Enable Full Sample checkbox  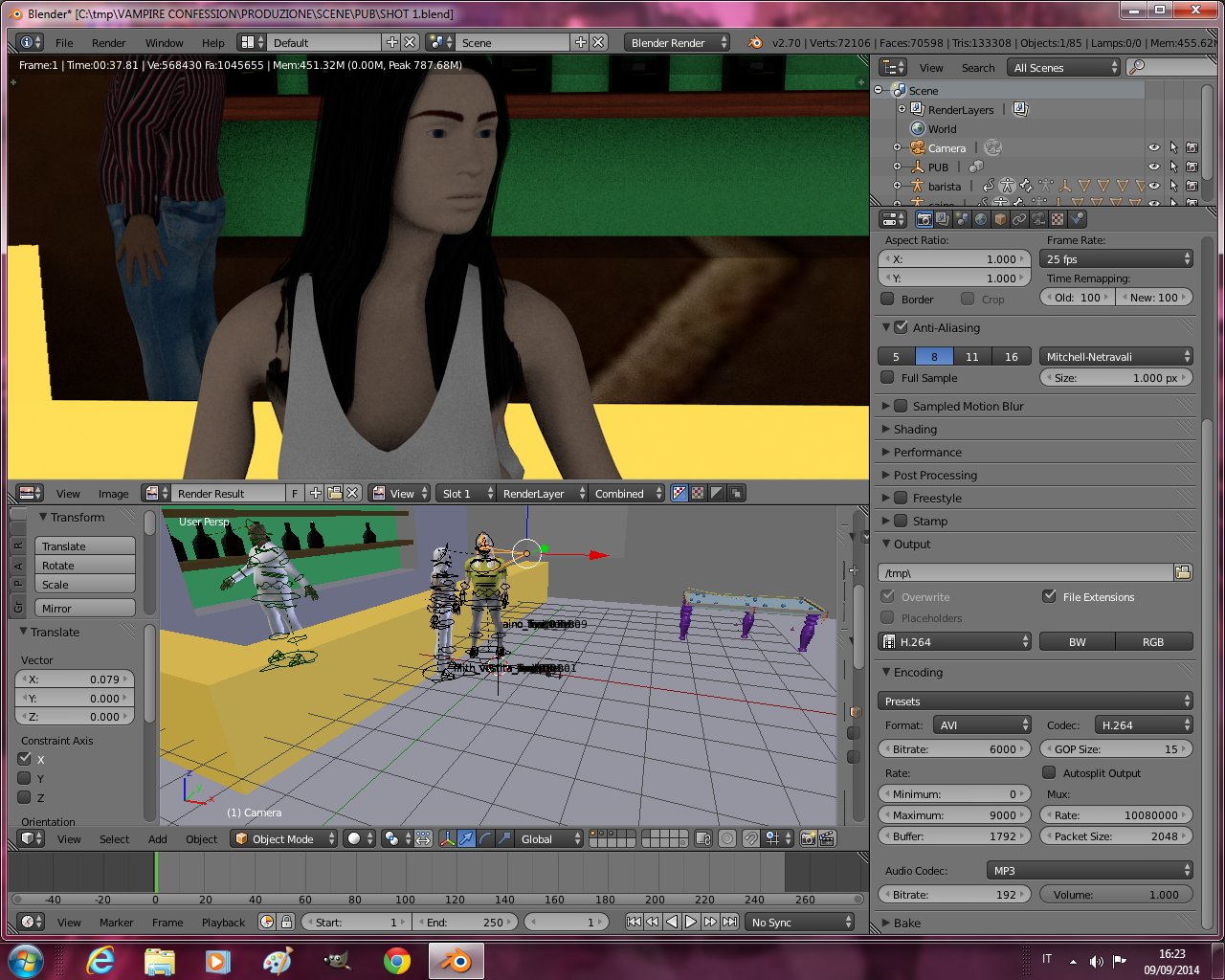point(887,378)
